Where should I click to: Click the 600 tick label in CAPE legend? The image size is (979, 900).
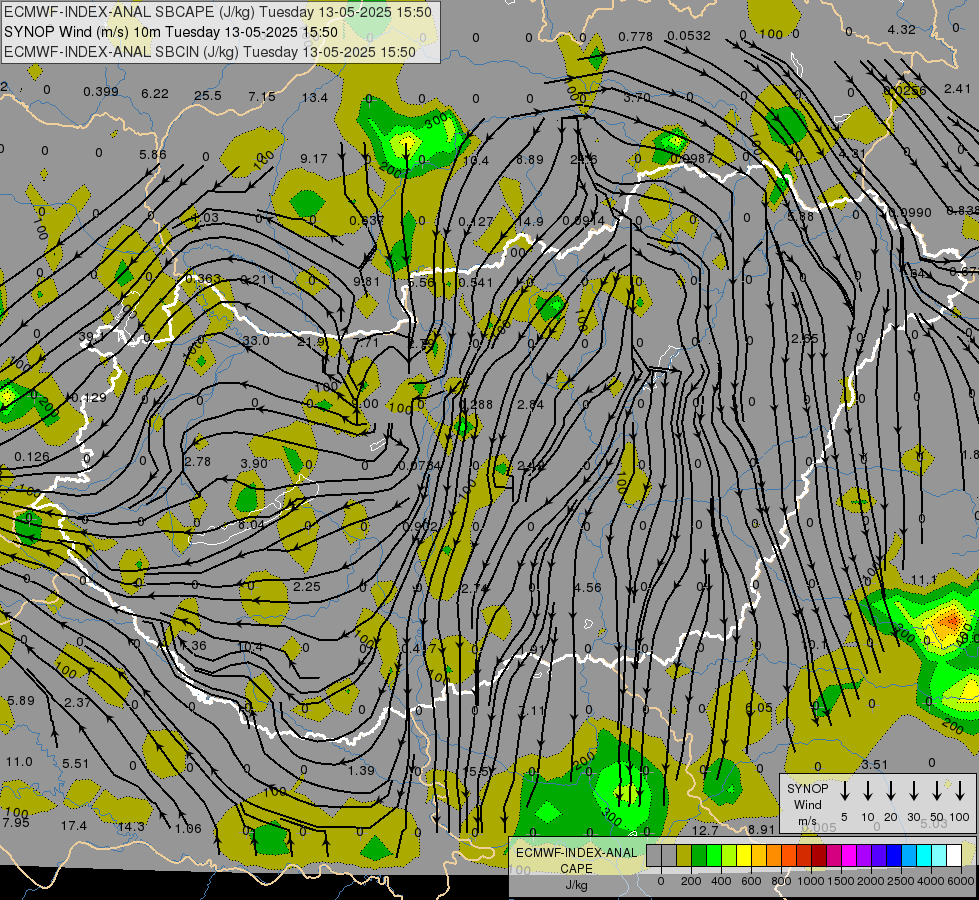[751, 881]
